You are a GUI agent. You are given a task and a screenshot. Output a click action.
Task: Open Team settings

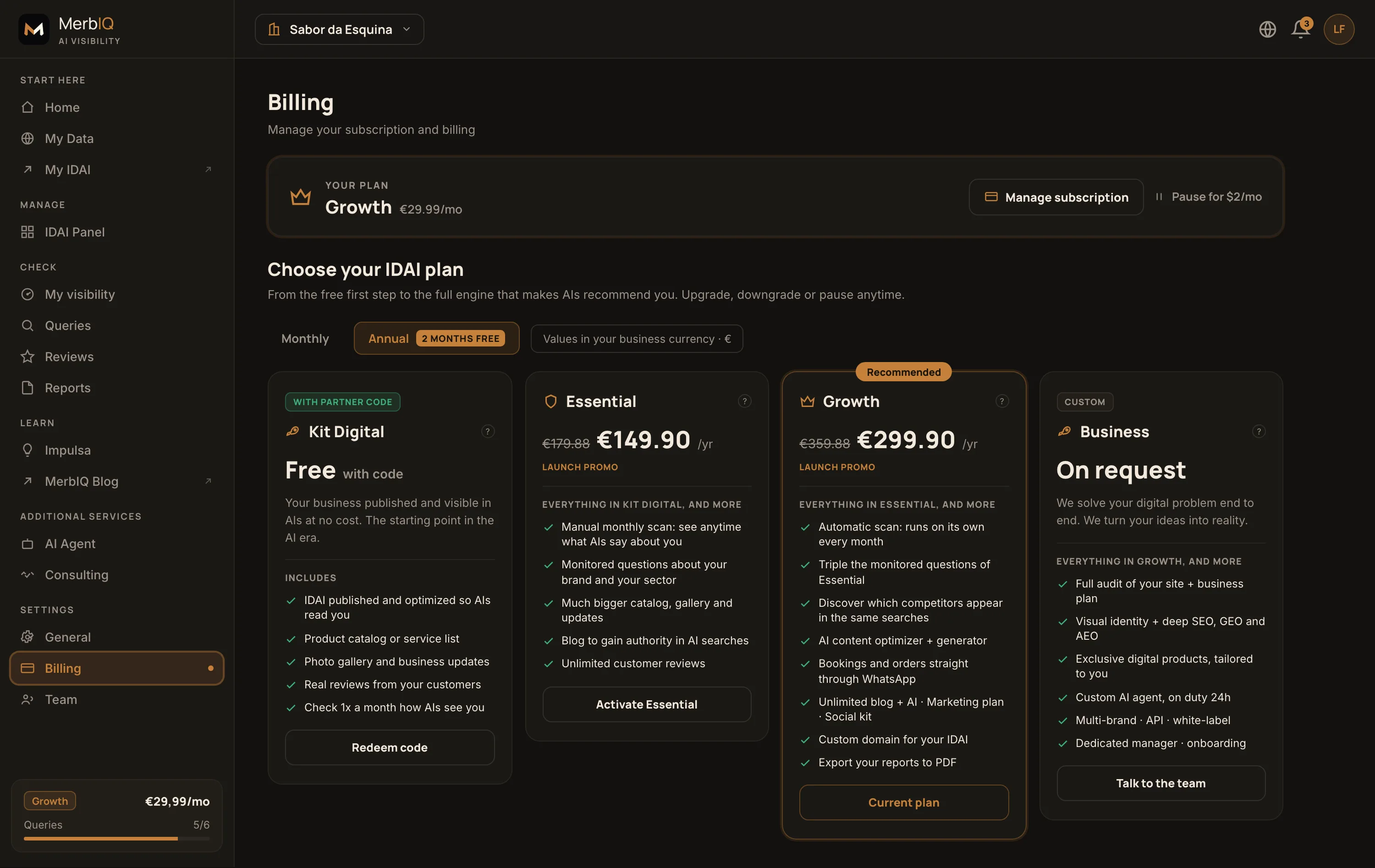pyautogui.click(x=116, y=699)
